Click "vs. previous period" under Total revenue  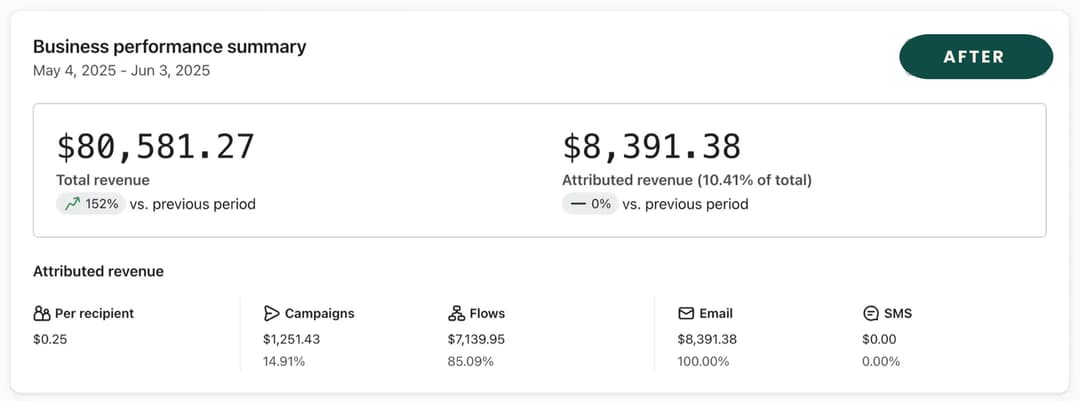point(193,205)
